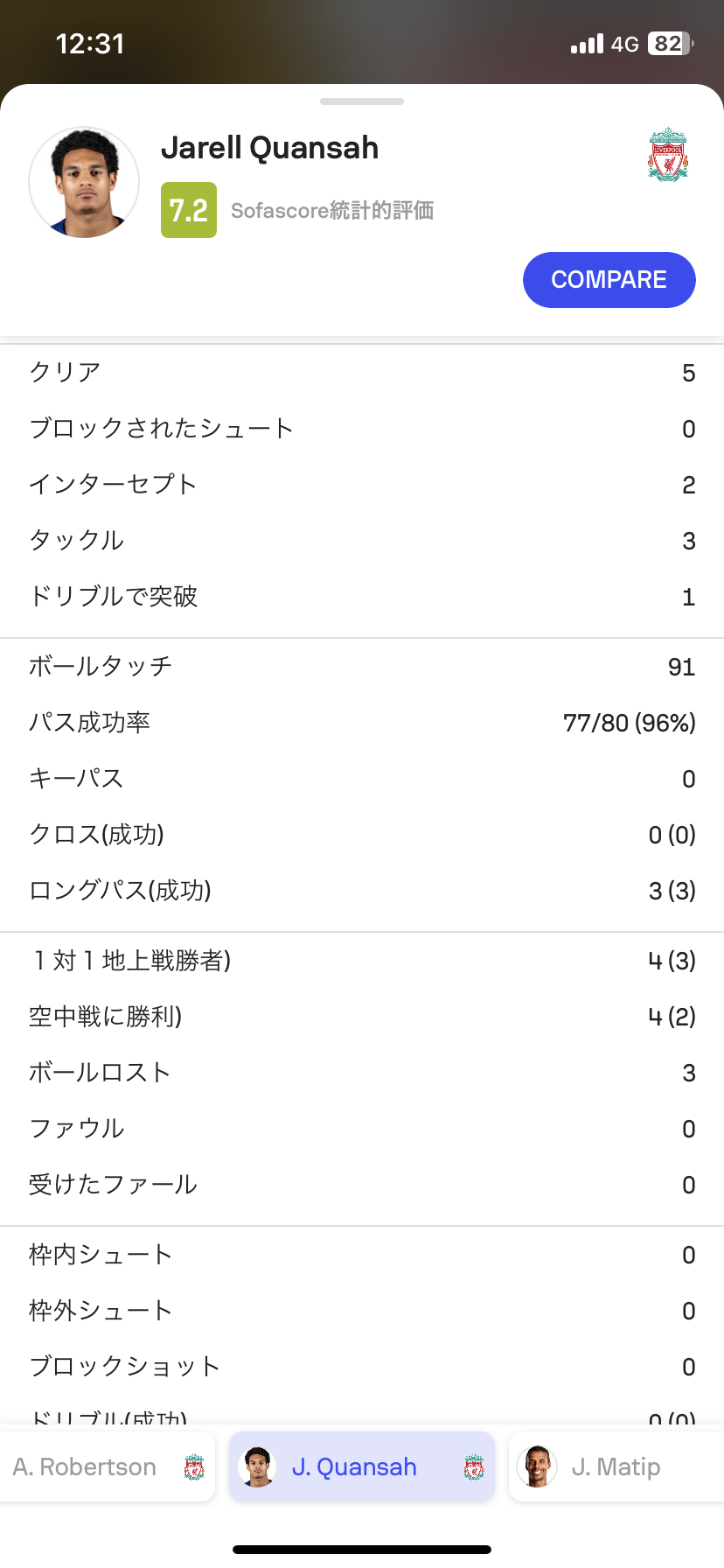Viewport: 724px width, 1568px height.
Task: Tap the COMPARE button
Action: [609, 280]
